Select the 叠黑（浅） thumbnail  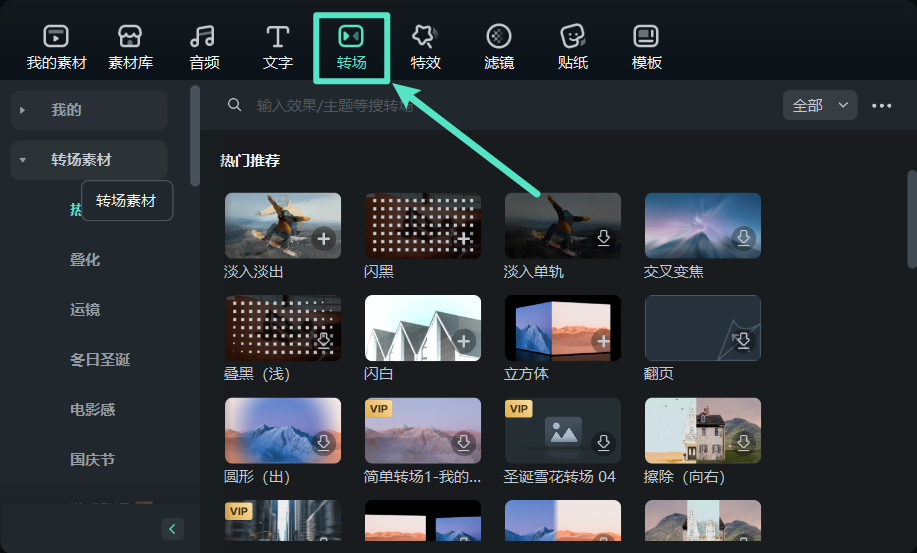pos(283,328)
